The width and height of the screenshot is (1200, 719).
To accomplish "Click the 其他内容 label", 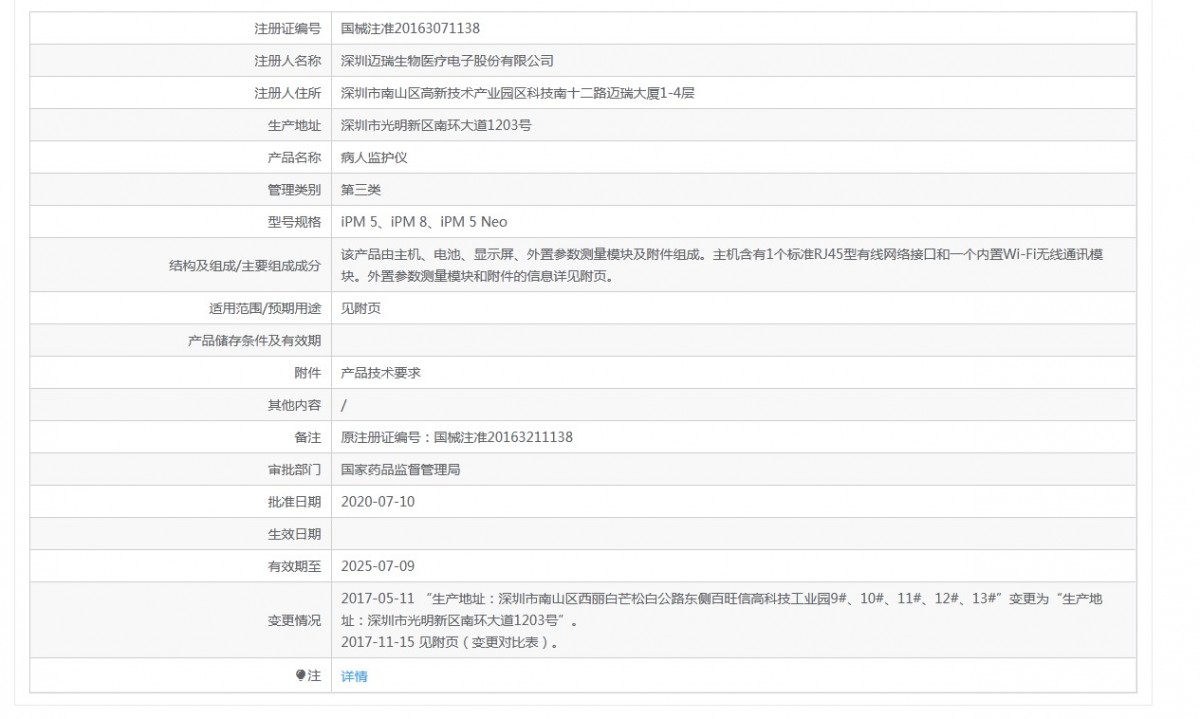I will pos(295,405).
